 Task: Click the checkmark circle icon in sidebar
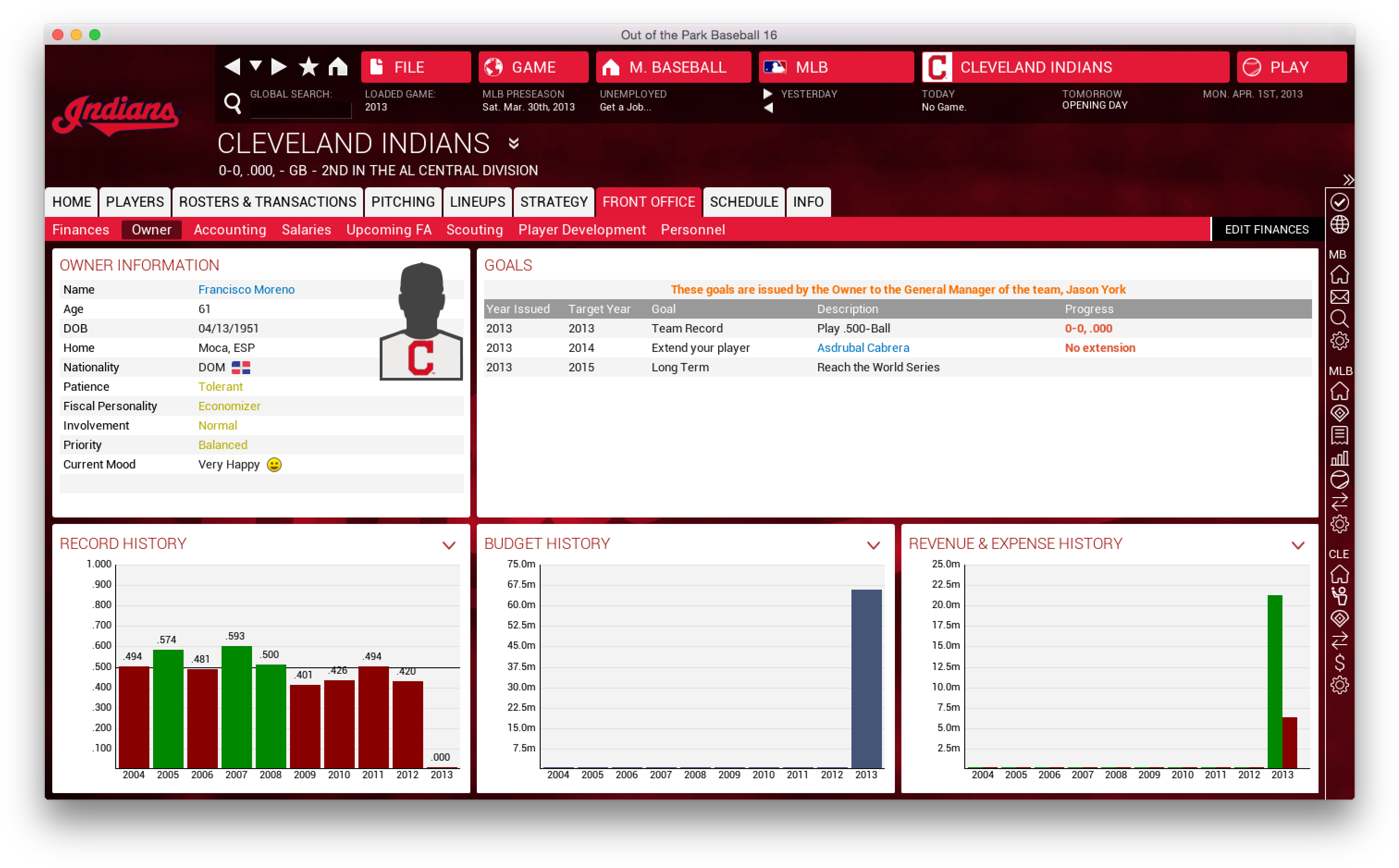tap(1339, 202)
